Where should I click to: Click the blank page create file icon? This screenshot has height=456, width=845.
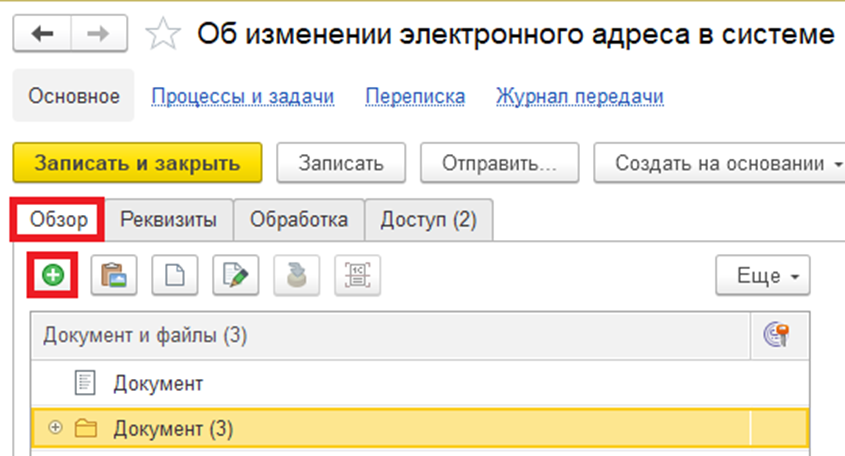click(x=174, y=275)
